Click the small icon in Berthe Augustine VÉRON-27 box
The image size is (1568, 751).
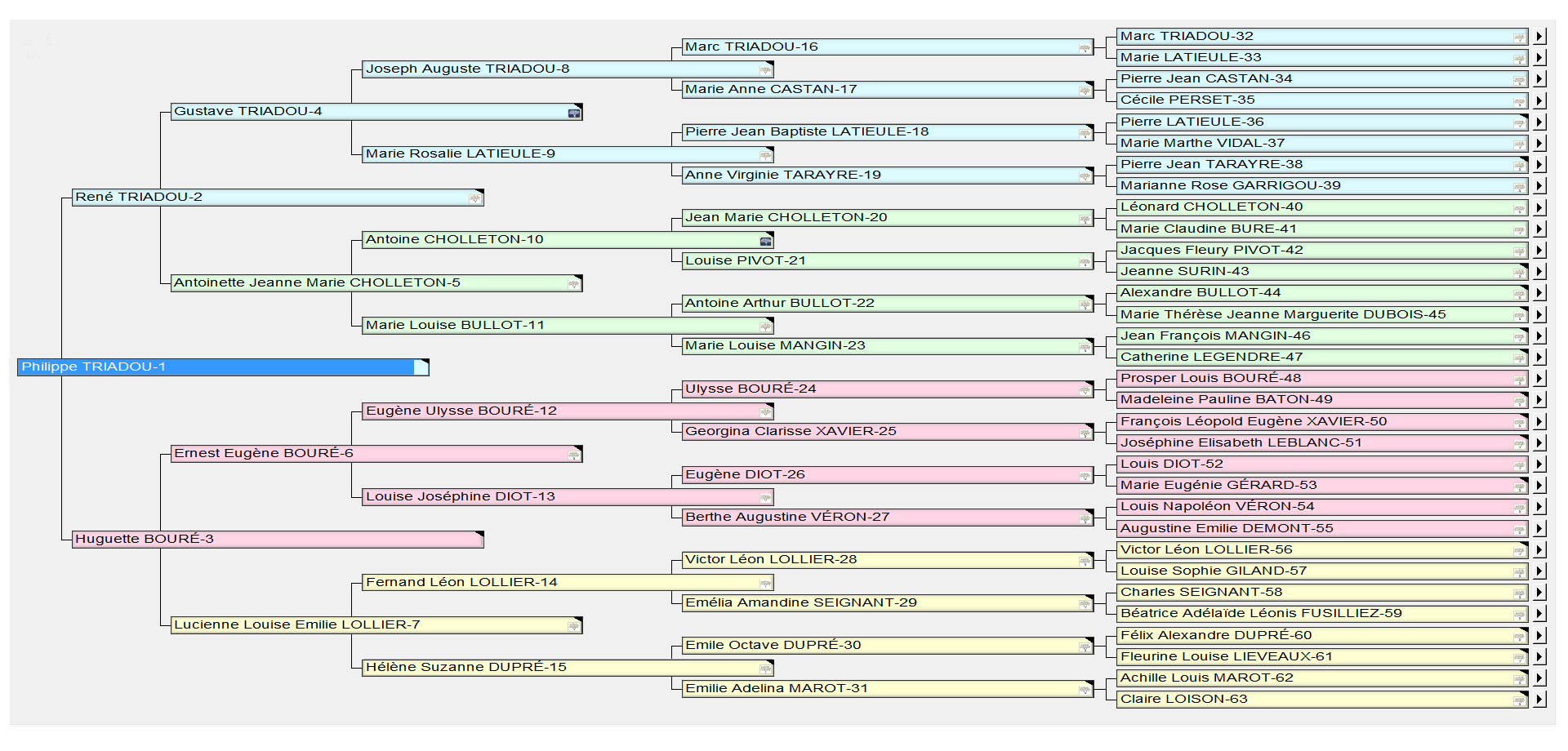point(1085,518)
